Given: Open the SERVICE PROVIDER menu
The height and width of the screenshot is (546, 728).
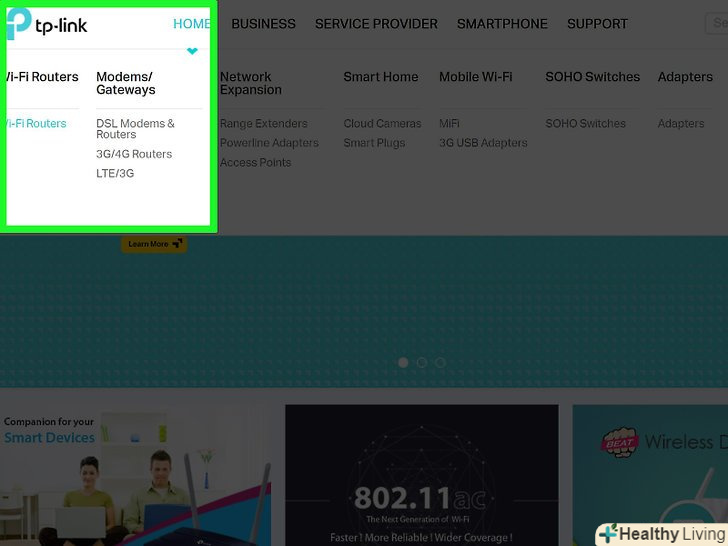Looking at the screenshot, I should tap(376, 24).
